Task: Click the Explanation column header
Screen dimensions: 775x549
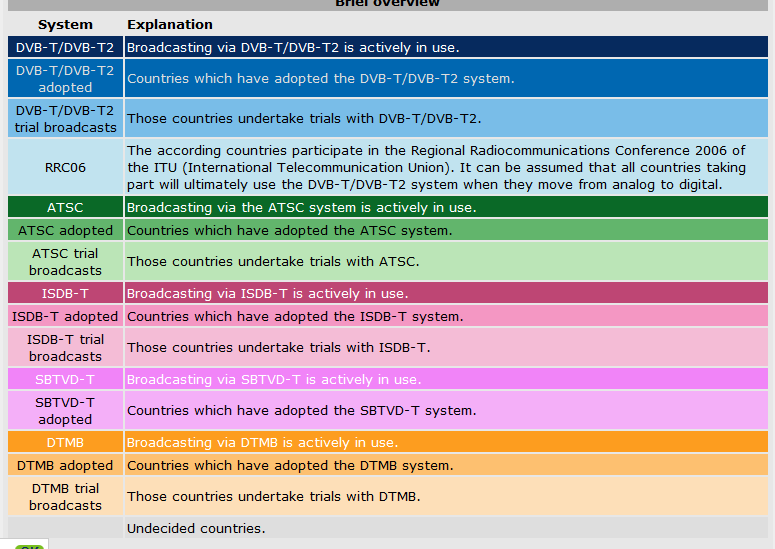Action: [x=170, y=24]
